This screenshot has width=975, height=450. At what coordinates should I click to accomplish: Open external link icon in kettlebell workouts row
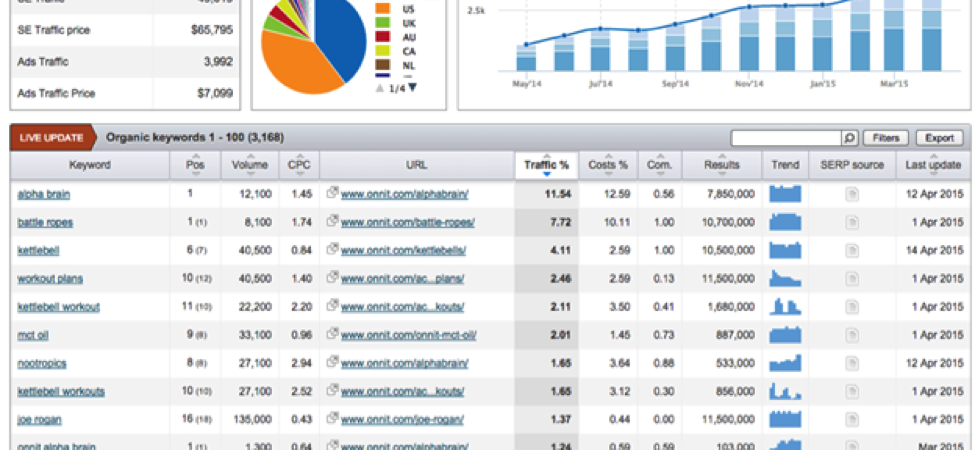coord(332,390)
